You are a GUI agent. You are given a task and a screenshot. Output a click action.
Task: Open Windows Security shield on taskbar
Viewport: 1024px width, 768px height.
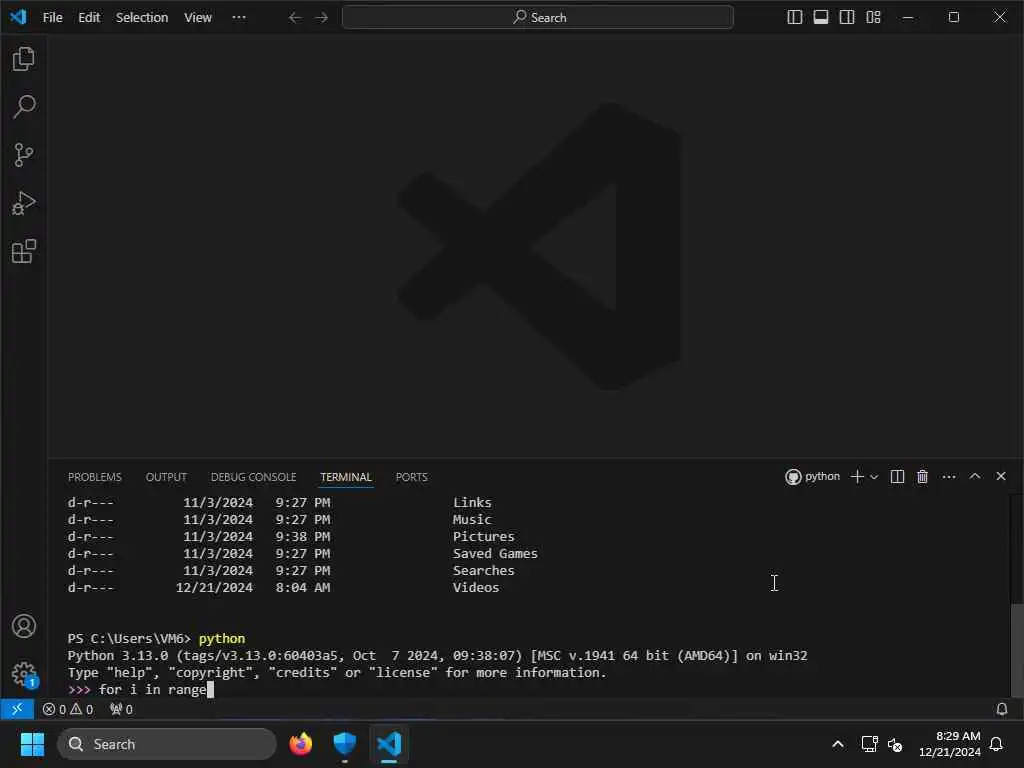[344, 744]
